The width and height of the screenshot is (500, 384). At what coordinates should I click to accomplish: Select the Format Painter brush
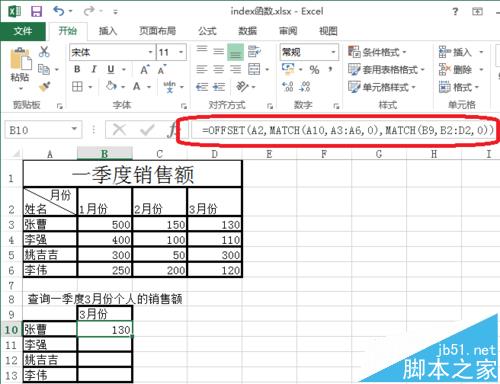(x=44, y=87)
